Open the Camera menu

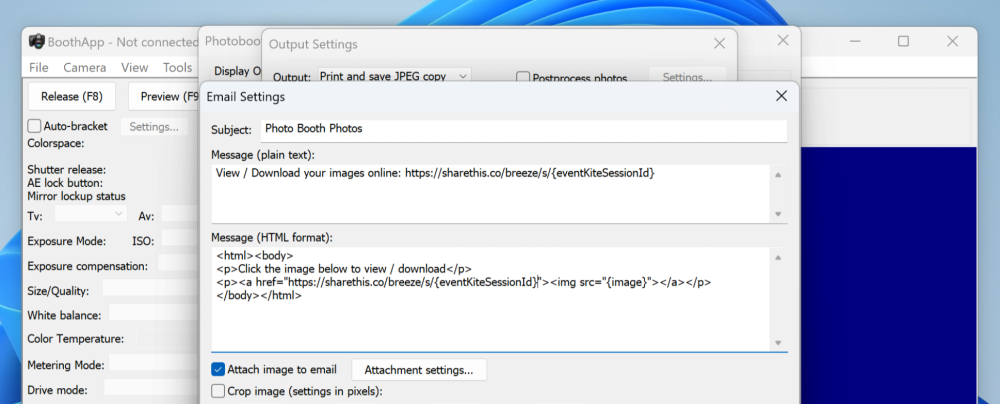(85, 68)
